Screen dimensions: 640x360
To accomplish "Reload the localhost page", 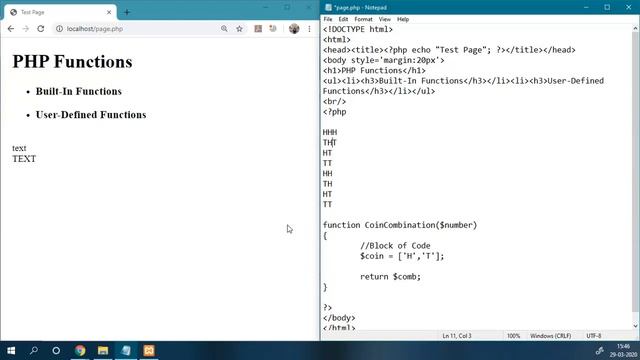I will (40, 29).
